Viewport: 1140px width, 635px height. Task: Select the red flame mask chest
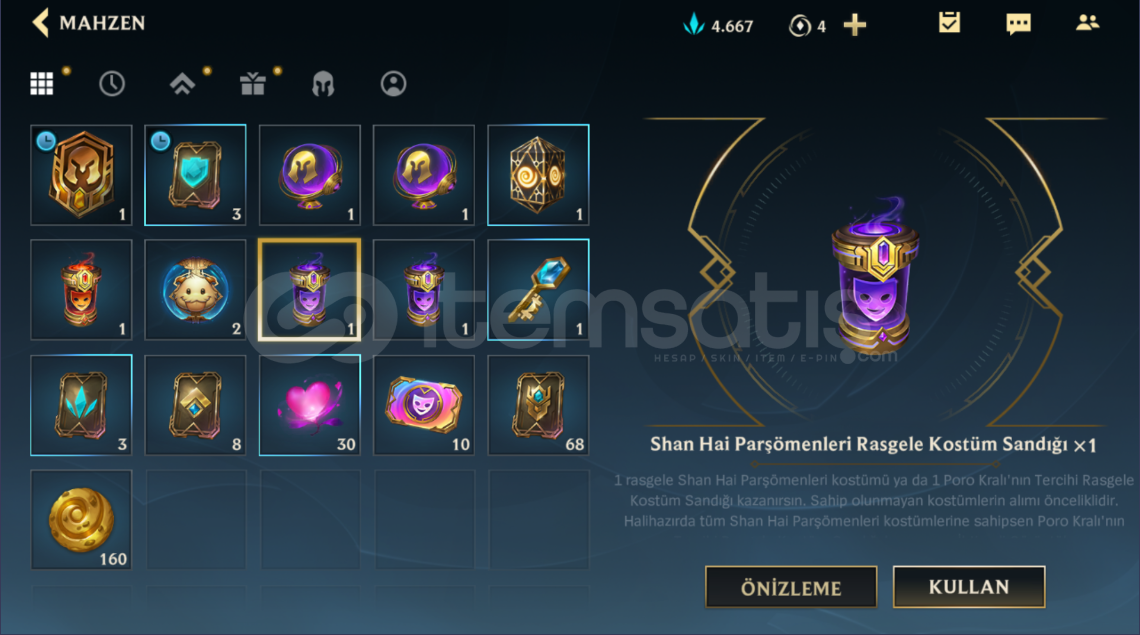pyautogui.click(x=81, y=289)
